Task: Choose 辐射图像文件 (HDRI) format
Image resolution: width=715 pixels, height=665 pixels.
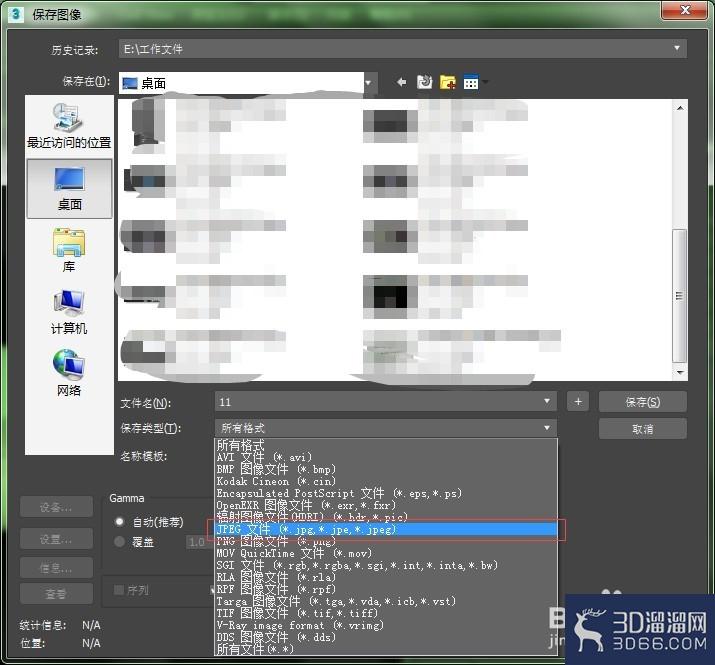Action: (x=386, y=517)
